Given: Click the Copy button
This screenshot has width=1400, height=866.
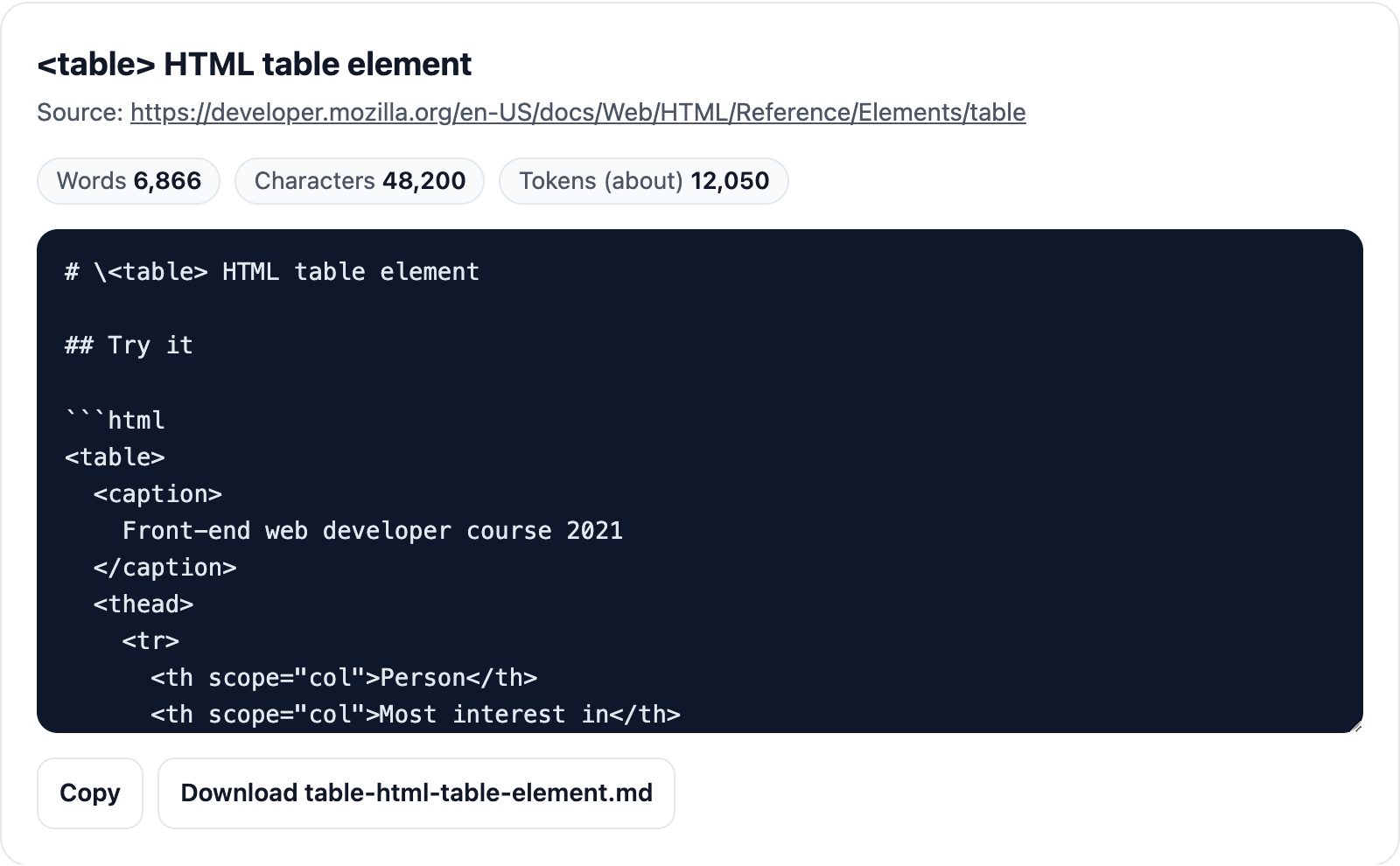Looking at the screenshot, I should coord(90,793).
